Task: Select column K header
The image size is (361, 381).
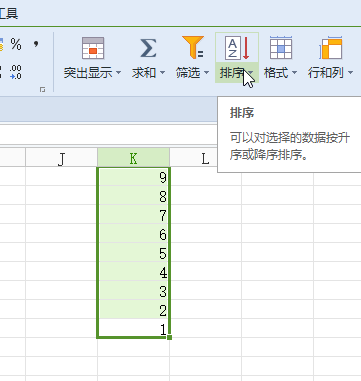Action: [x=133, y=157]
